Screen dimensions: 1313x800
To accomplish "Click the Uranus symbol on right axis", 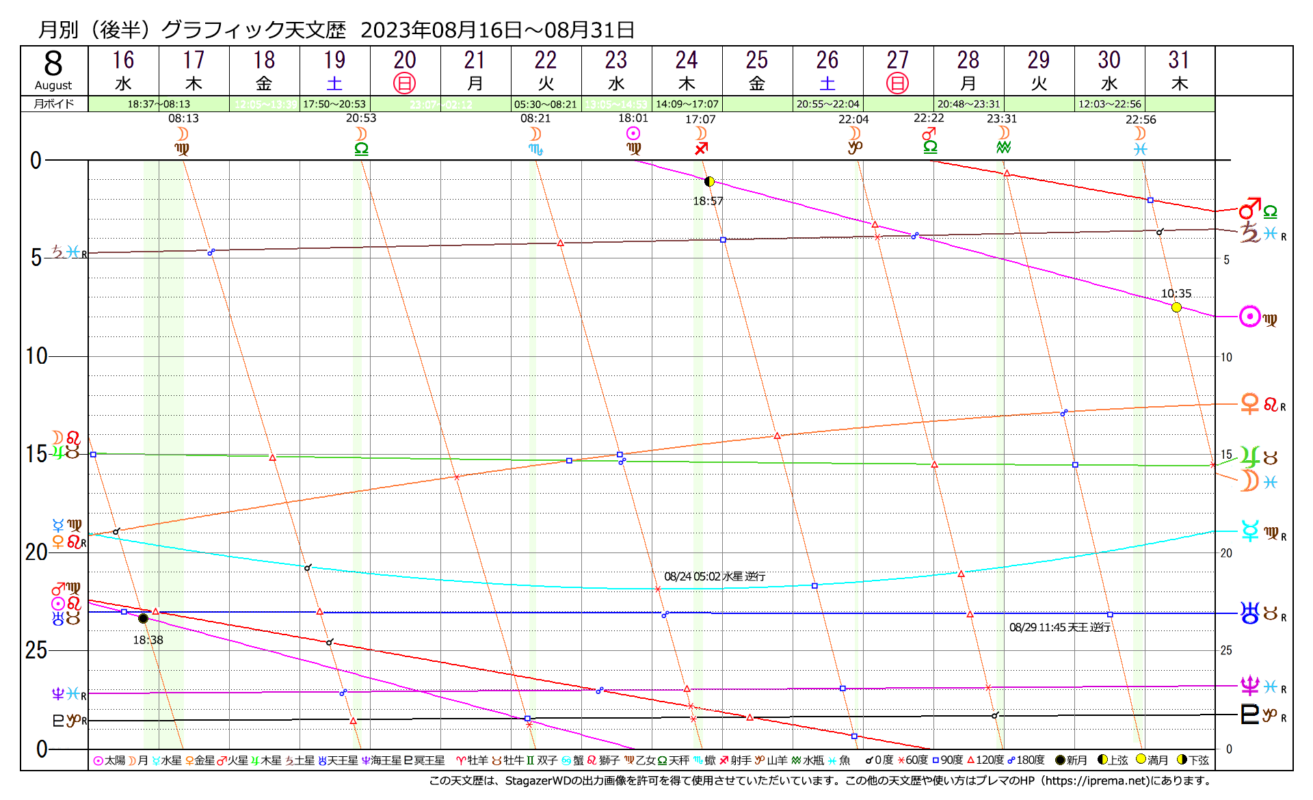I will pyautogui.click(x=1249, y=613).
